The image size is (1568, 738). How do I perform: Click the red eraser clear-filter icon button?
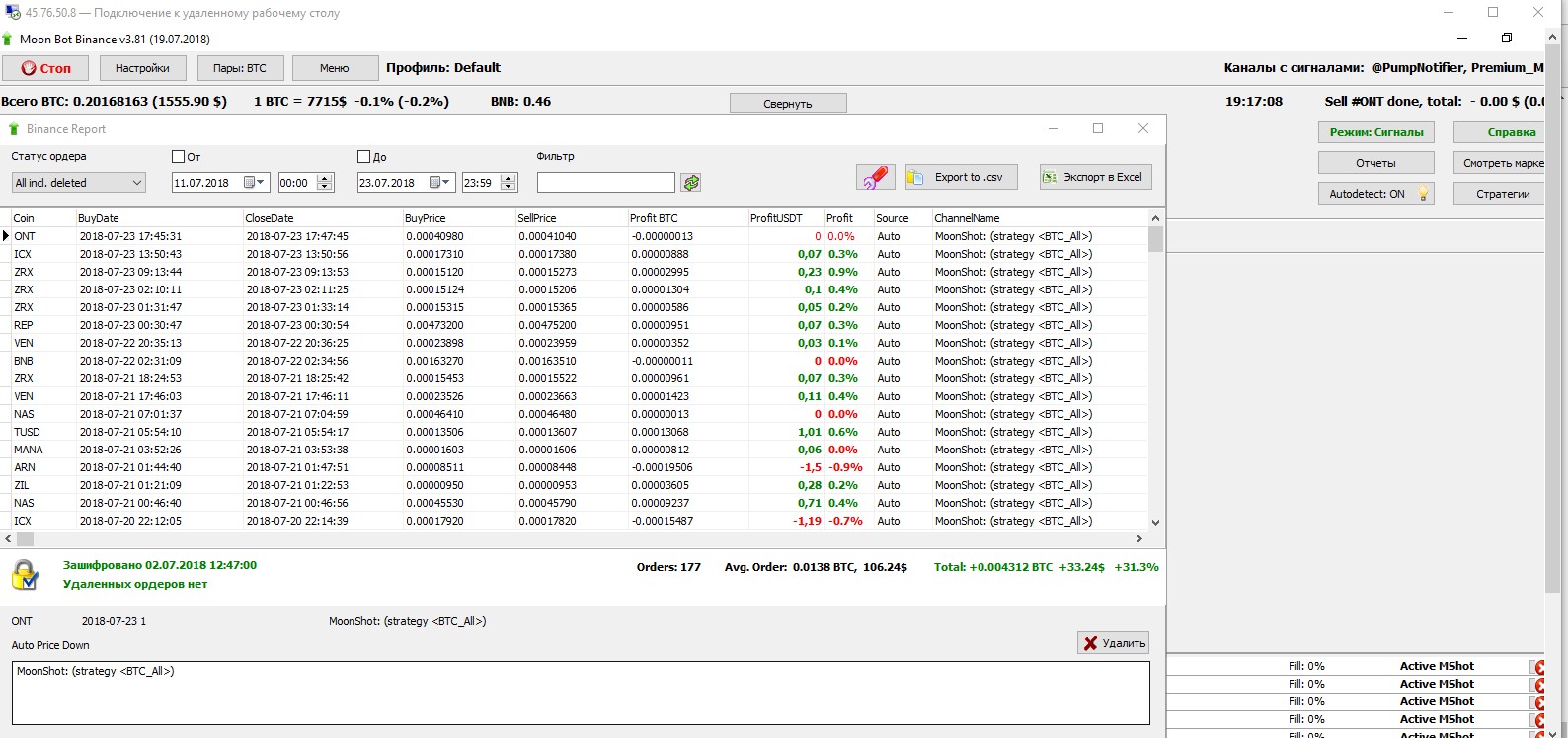click(876, 177)
